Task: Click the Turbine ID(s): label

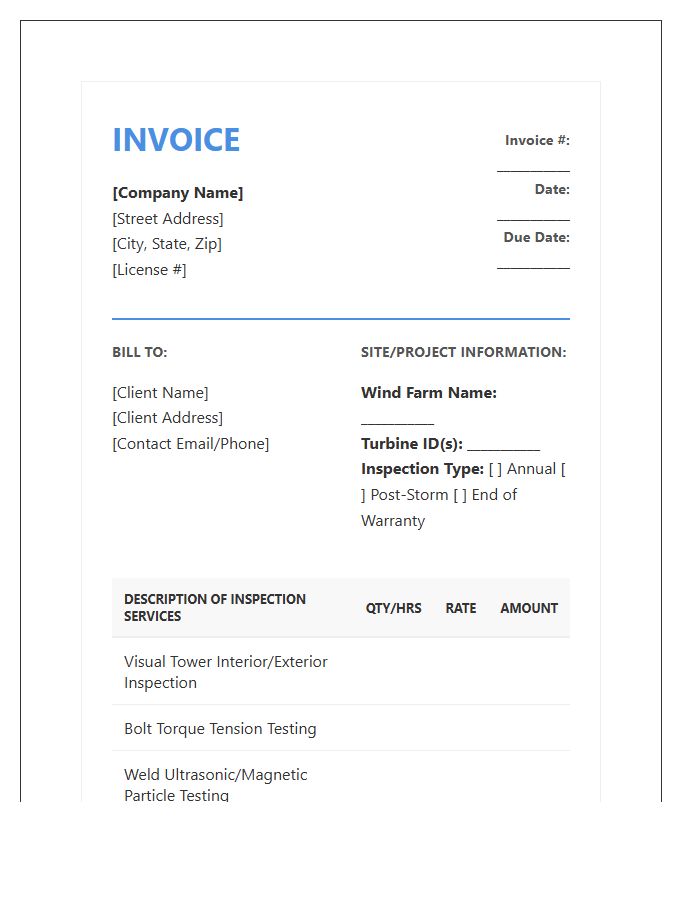Action: pyautogui.click(x=411, y=444)
